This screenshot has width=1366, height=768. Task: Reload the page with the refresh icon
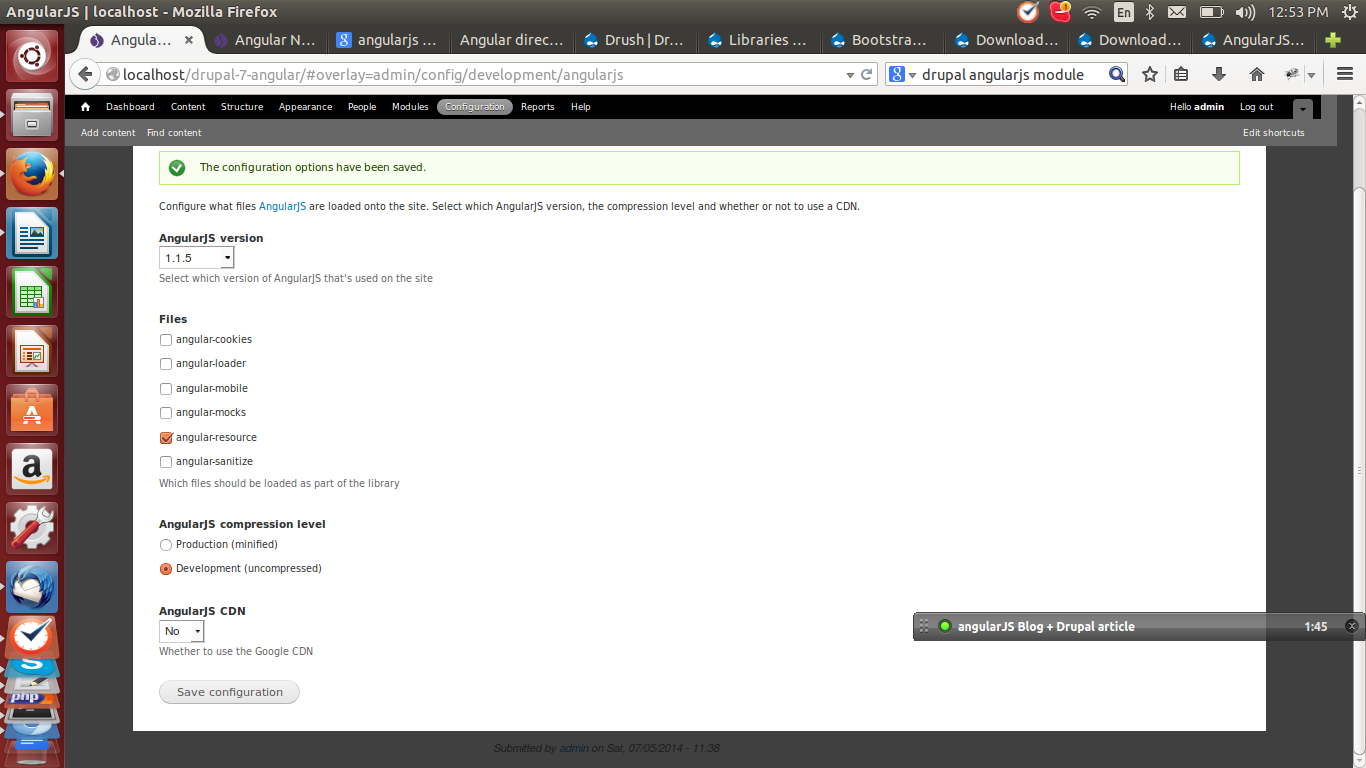[867, 74]
